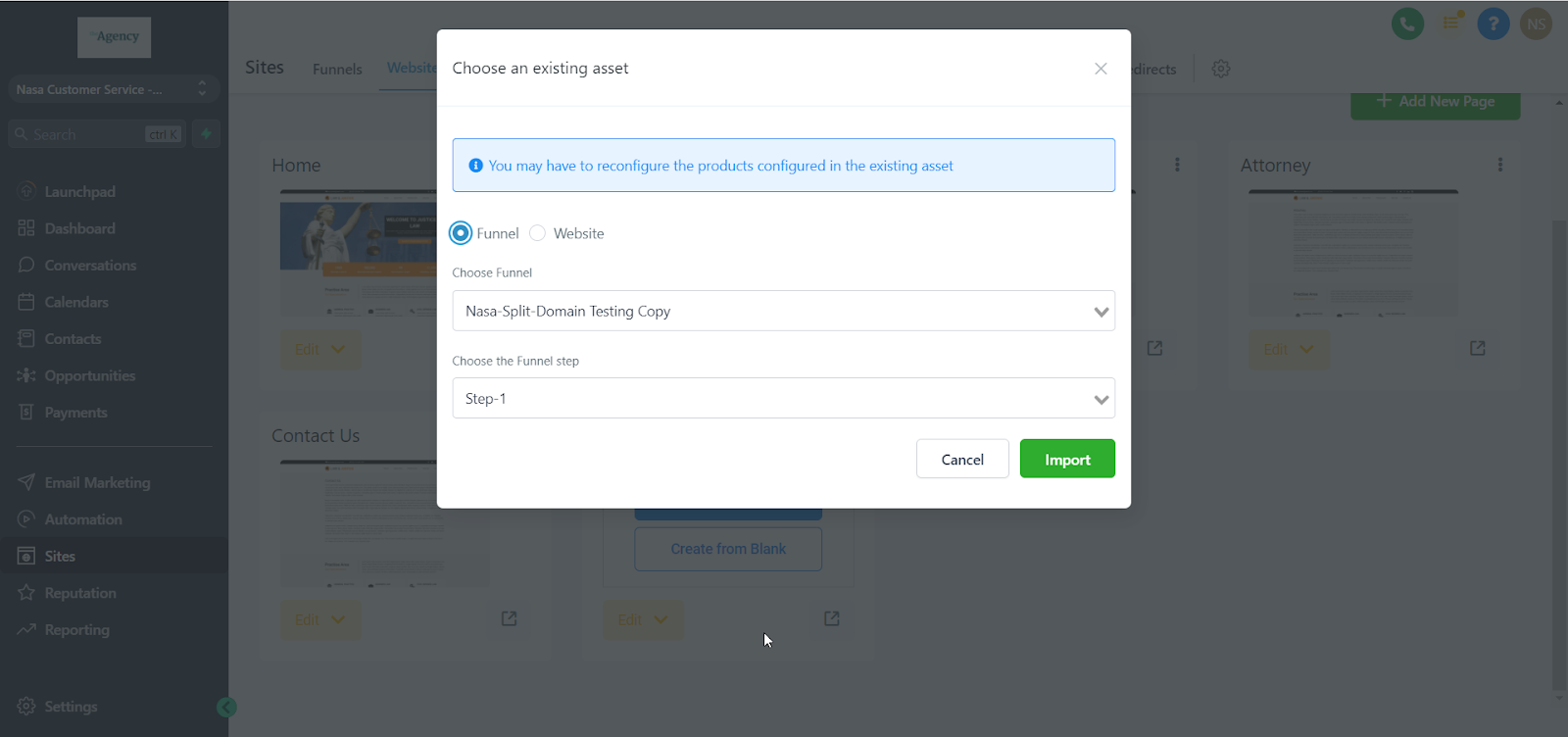
Task: Click the Cancel button
Action: tap(962, 459)
